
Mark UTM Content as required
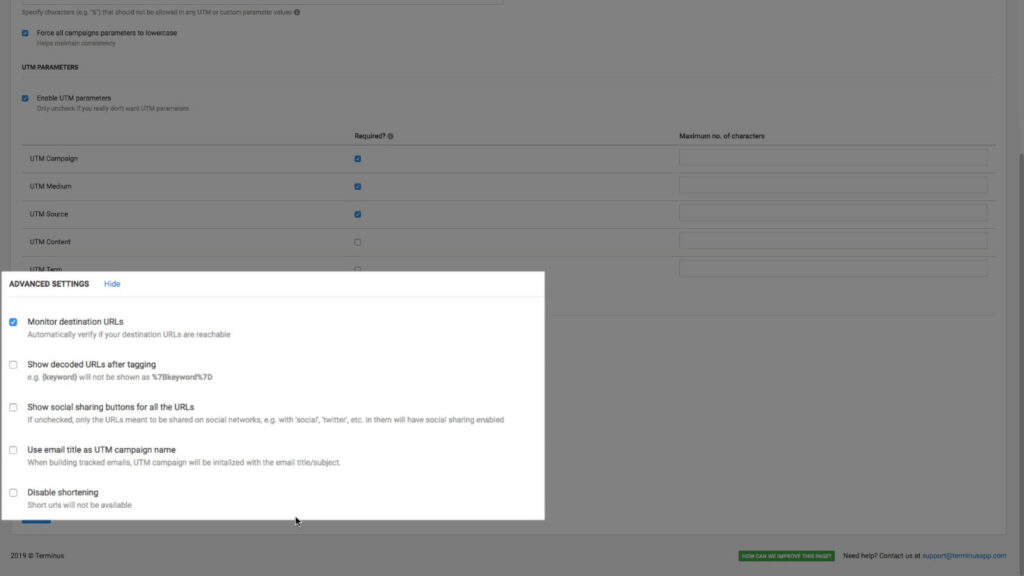pyautogui.click(x=357, y=241)
